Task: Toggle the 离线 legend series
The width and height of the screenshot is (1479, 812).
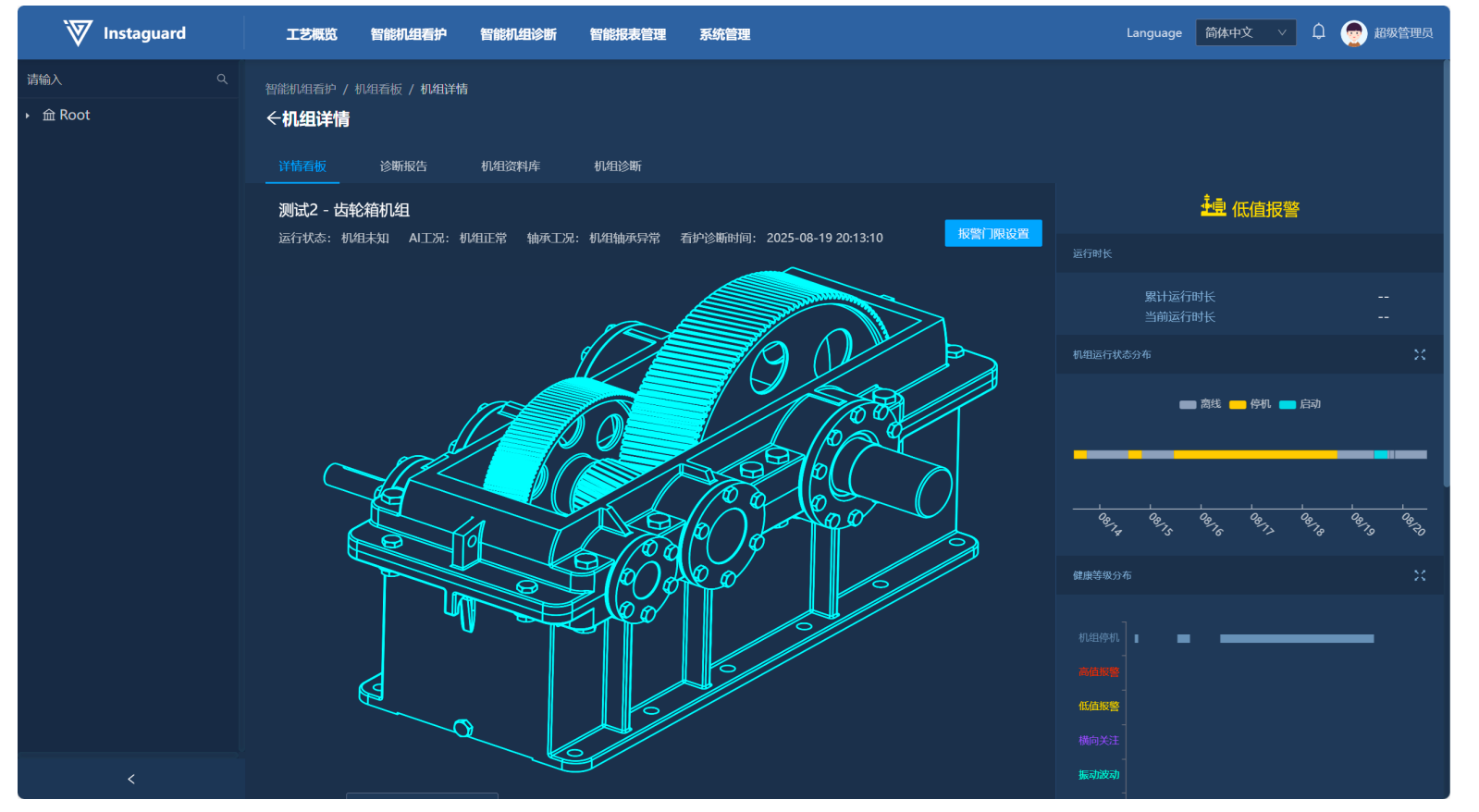Action: coord(1201,404)
